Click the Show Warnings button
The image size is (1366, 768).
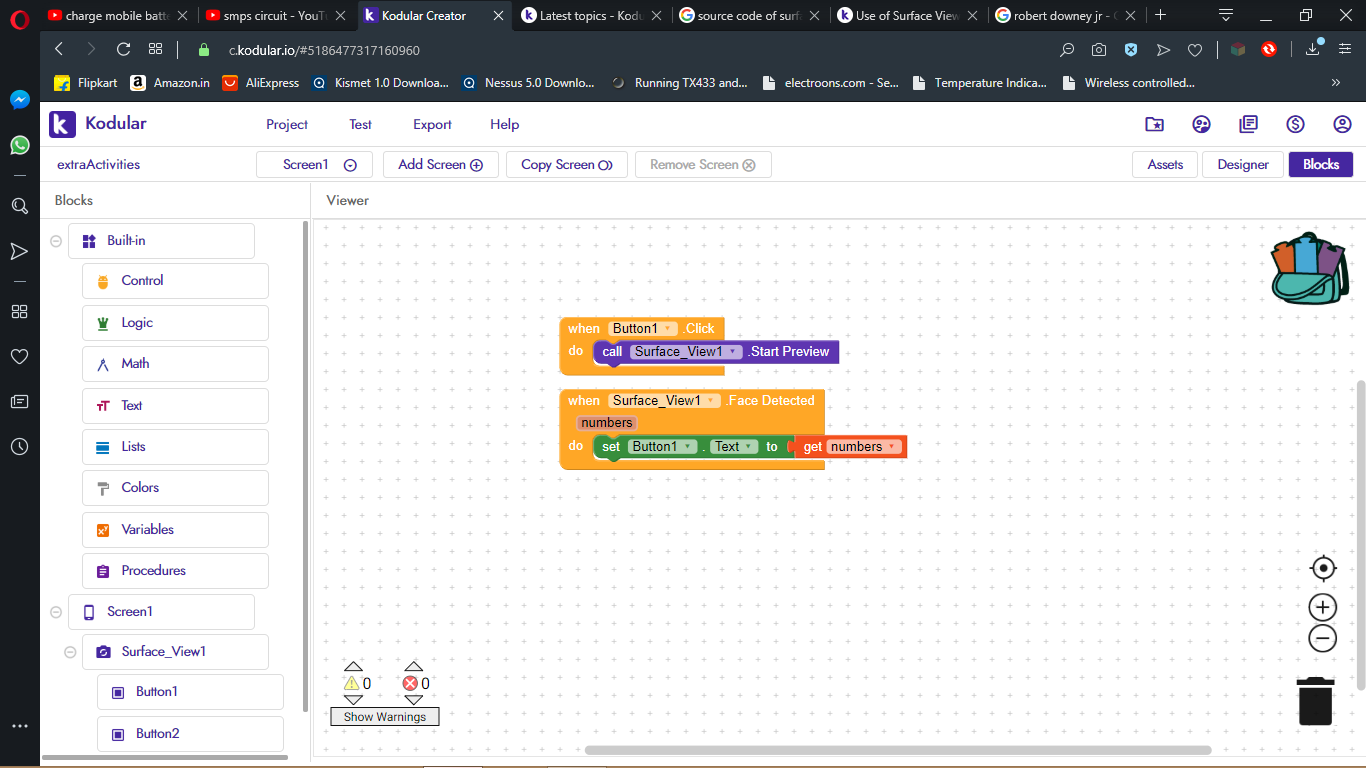385,717
